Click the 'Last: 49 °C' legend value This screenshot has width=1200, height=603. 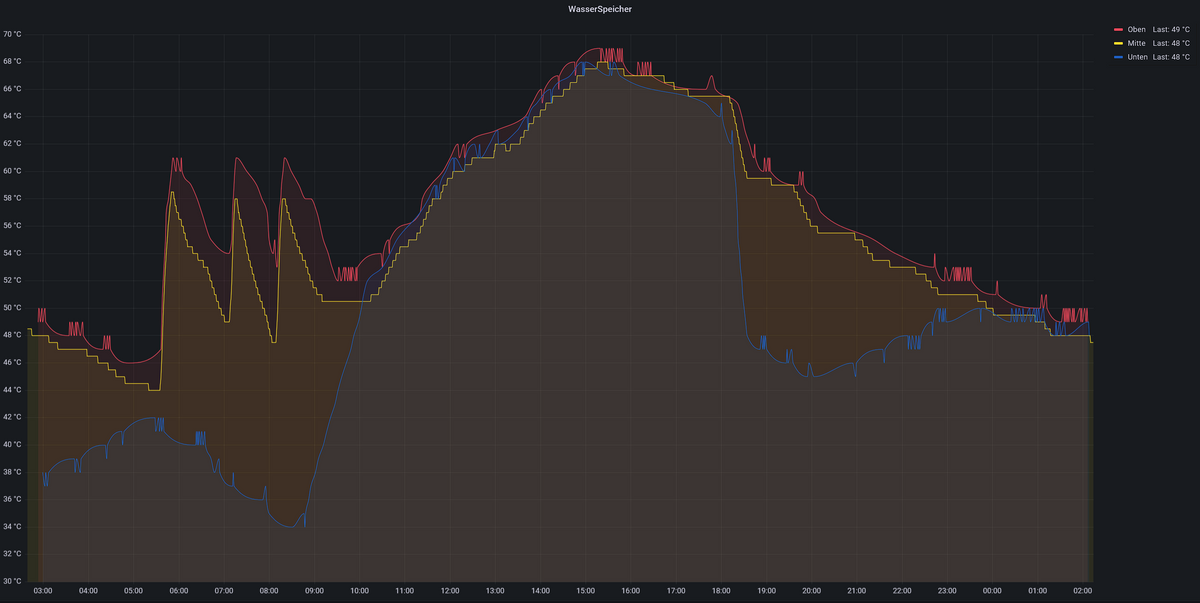coord(1171,29)
